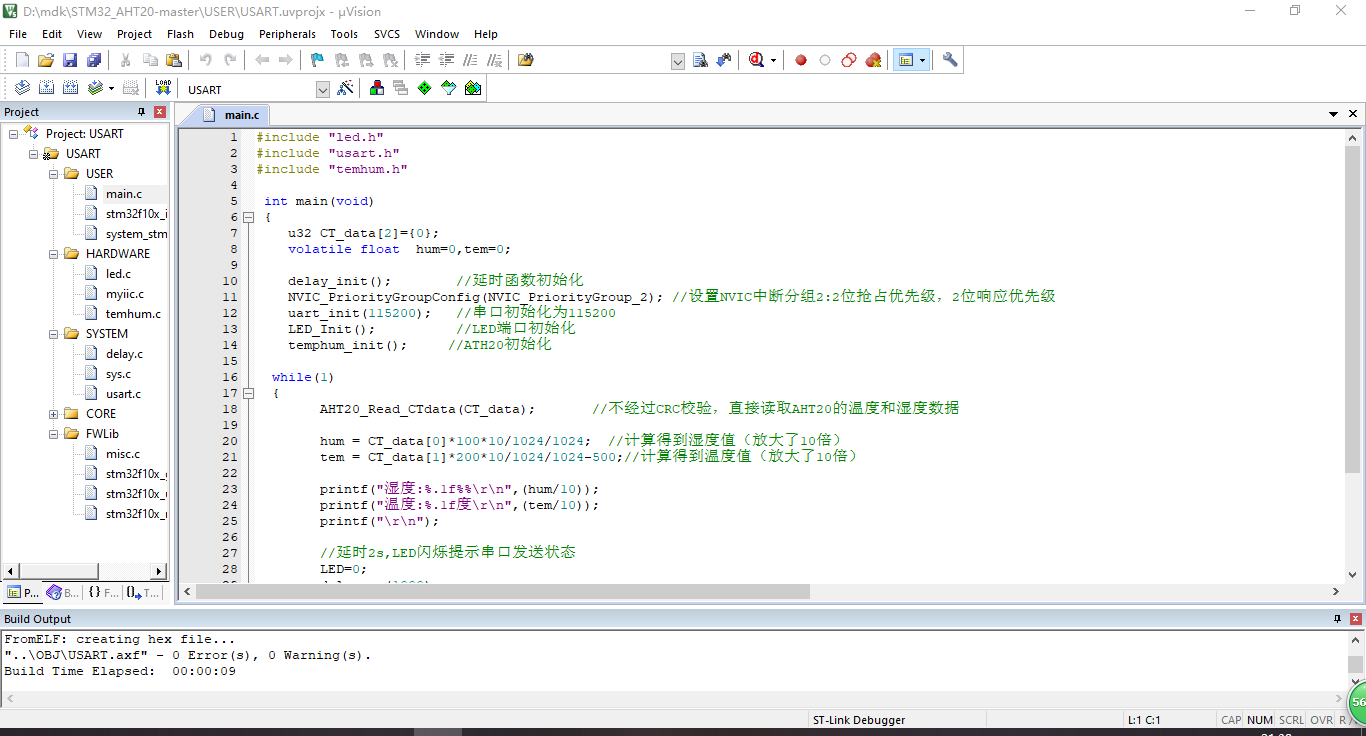Open the debug session dropdown arrow
1366x736 pixels.
[x=774, y=60]
